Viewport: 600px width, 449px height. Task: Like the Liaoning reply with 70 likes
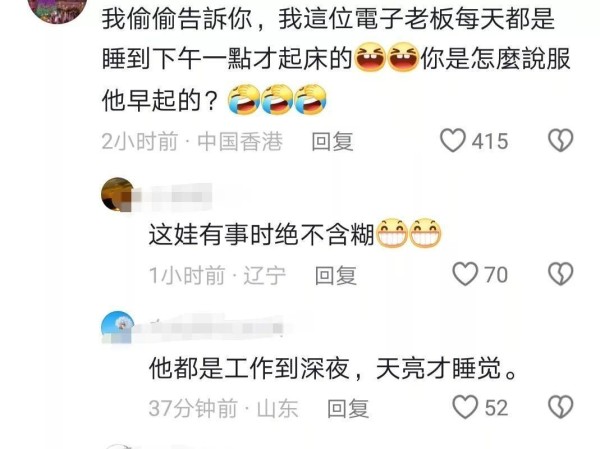point(465,274)
